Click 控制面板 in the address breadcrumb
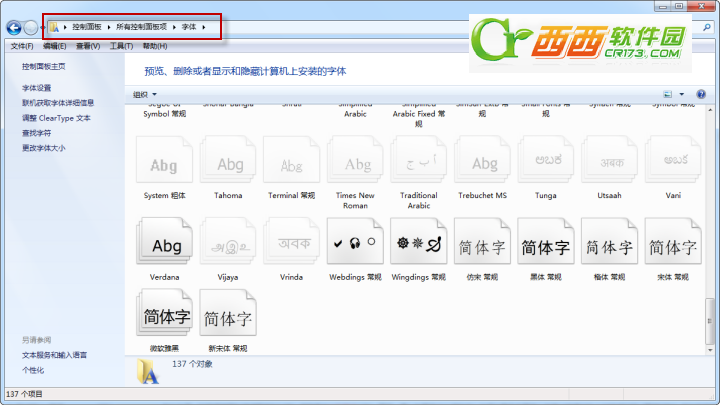Screen dimensions: 720x405 pos(86,27)
